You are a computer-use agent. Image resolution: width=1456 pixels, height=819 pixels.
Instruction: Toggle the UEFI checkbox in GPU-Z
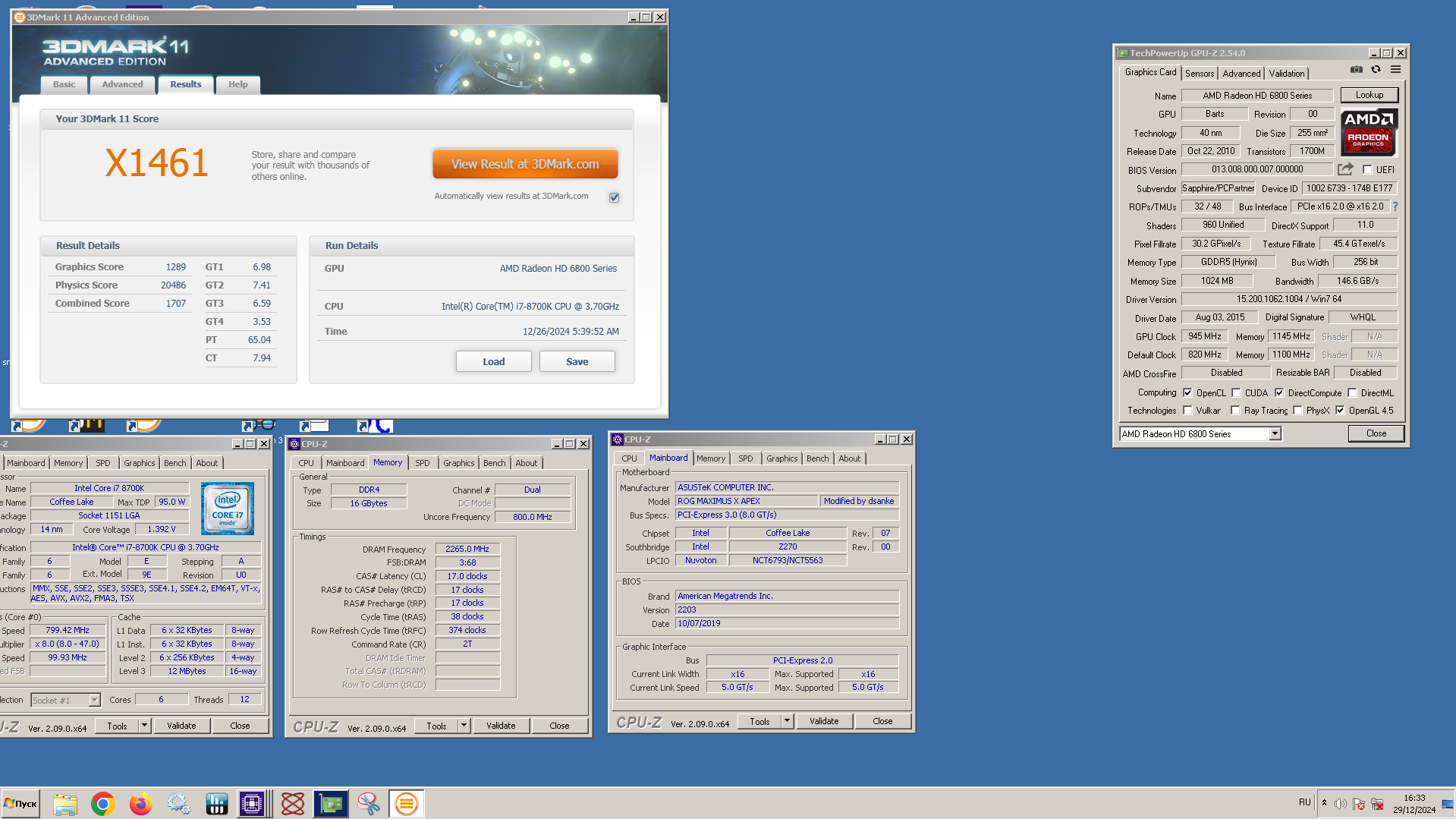point(1367,170)
